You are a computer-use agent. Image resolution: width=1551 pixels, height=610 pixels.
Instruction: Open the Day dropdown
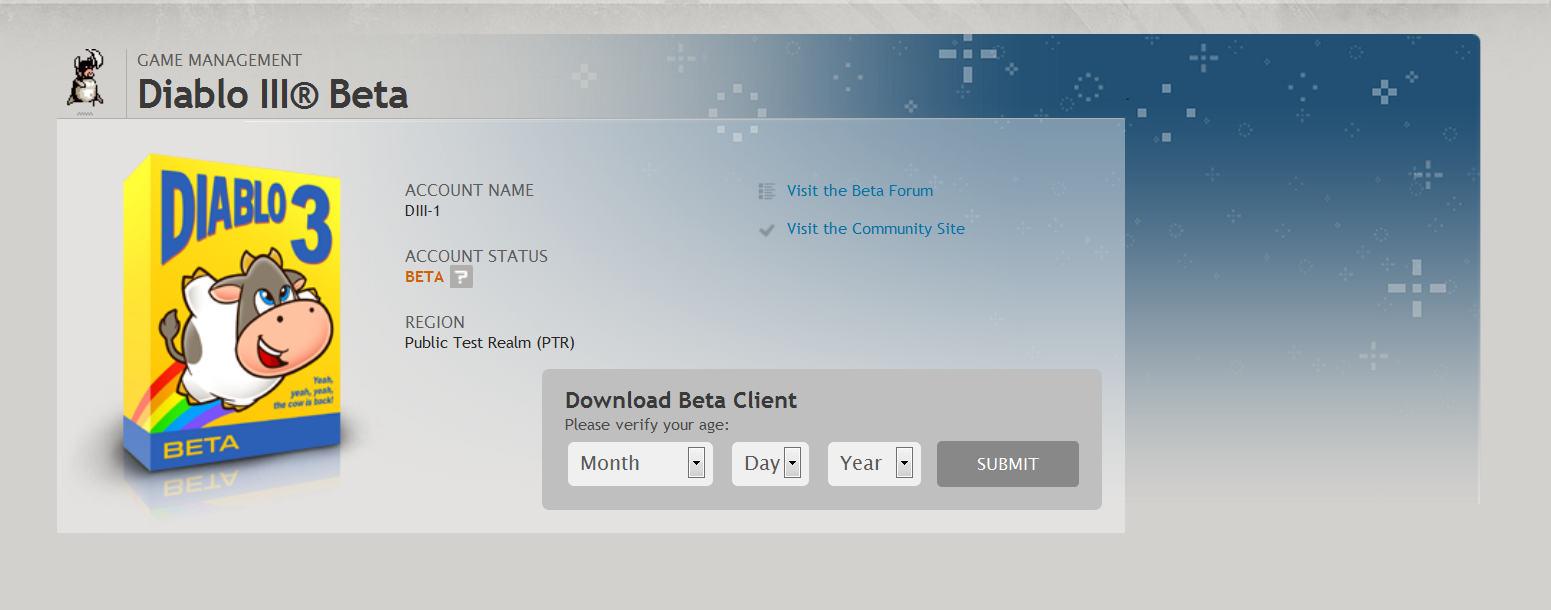coord(762,464)
